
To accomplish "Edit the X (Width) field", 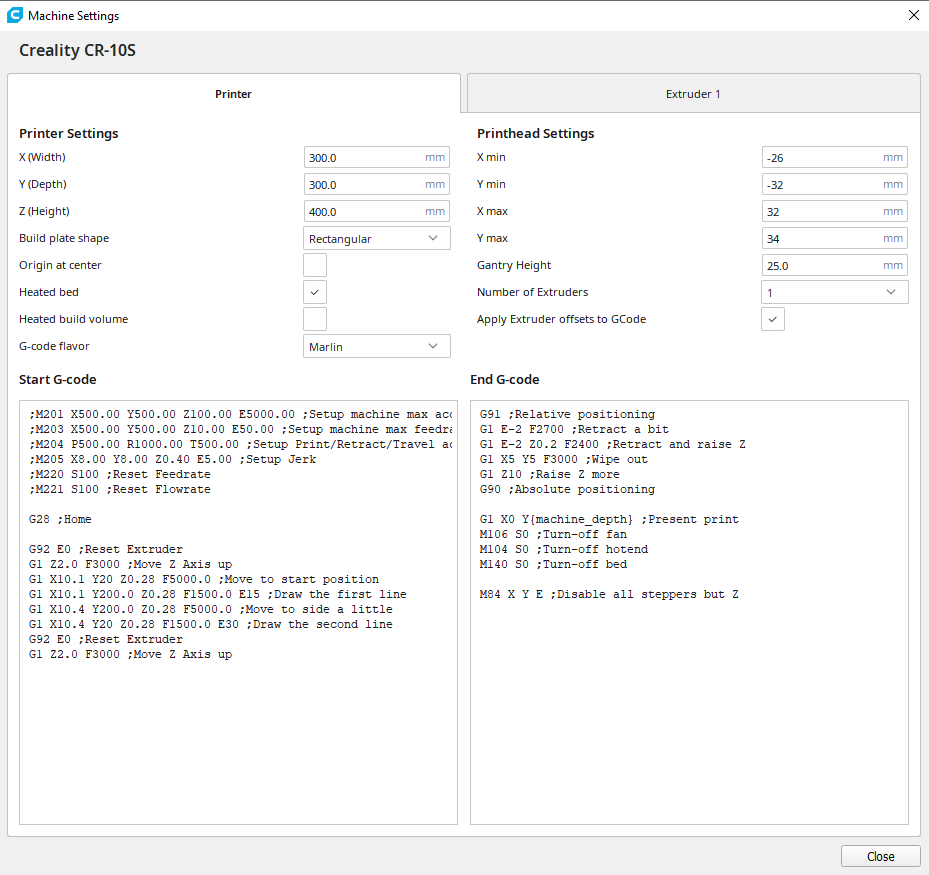I will 377,158.
